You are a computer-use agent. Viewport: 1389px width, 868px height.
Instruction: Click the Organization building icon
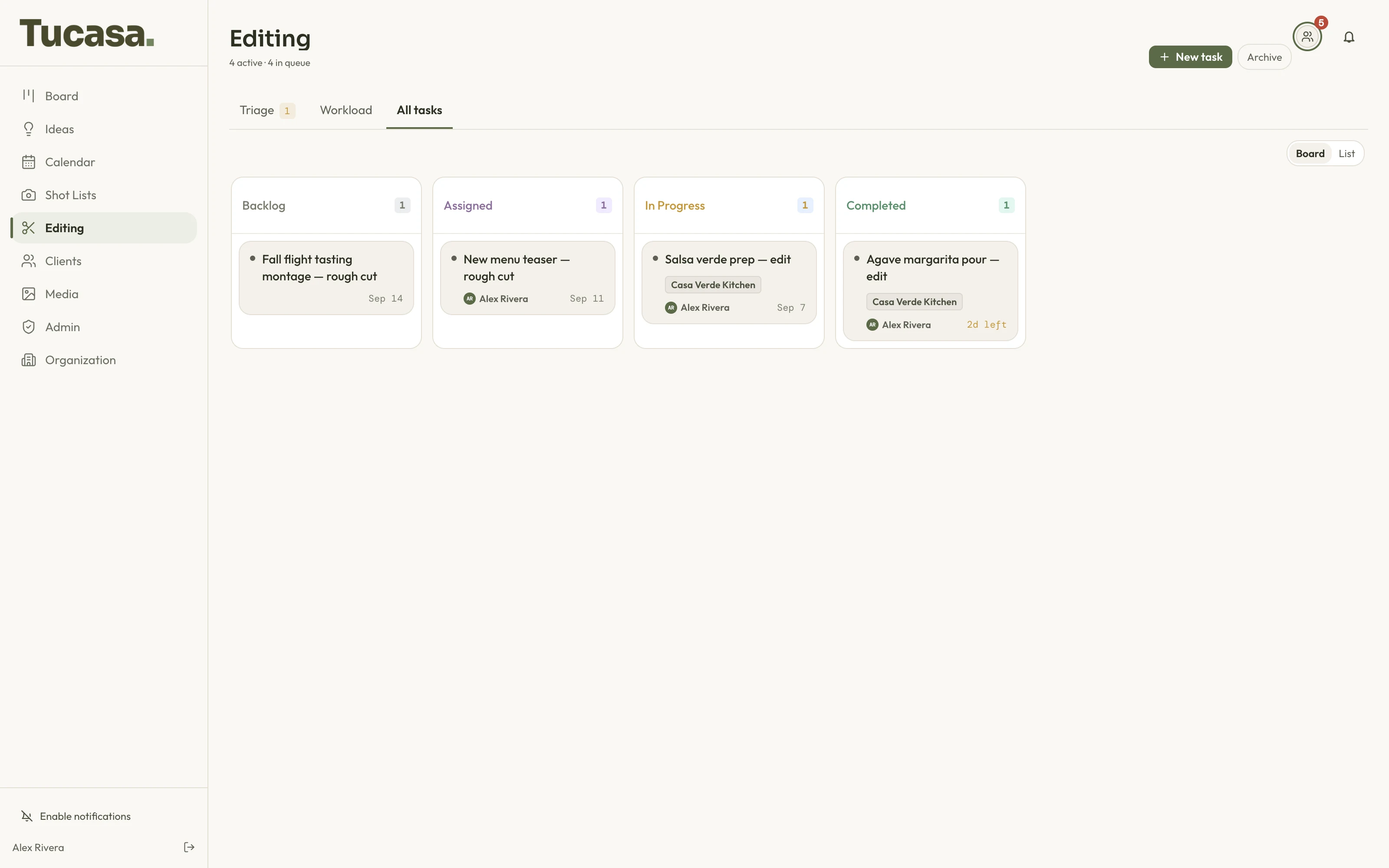tap(29, 360)
